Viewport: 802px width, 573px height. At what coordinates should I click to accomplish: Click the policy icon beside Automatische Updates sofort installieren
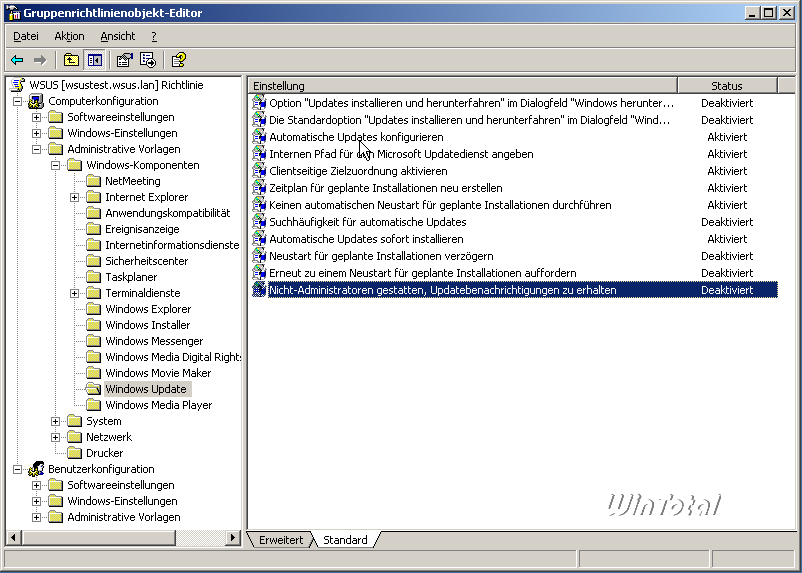coord(259,239)
